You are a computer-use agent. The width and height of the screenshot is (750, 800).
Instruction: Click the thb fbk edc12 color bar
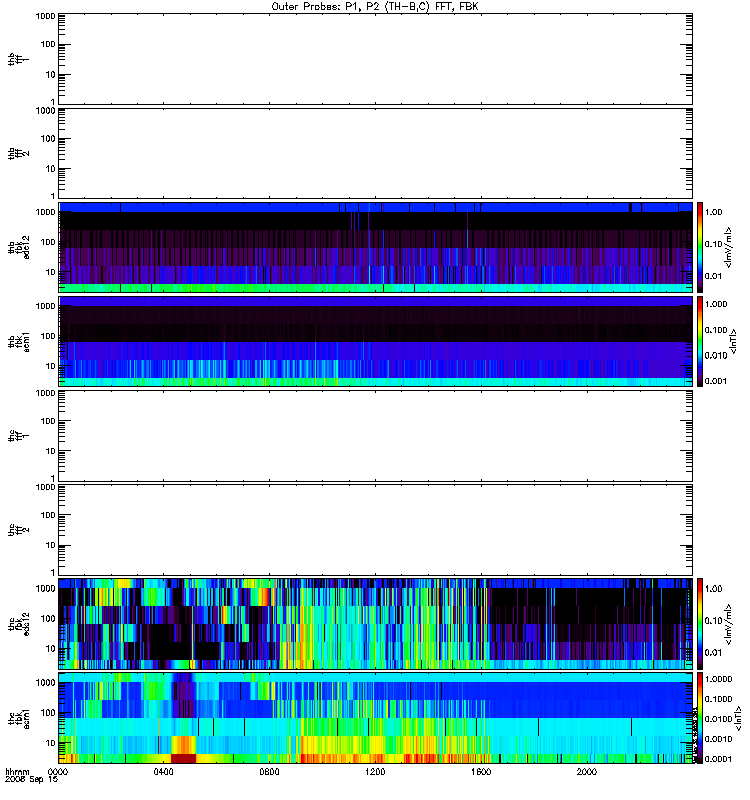click(700, 247)
